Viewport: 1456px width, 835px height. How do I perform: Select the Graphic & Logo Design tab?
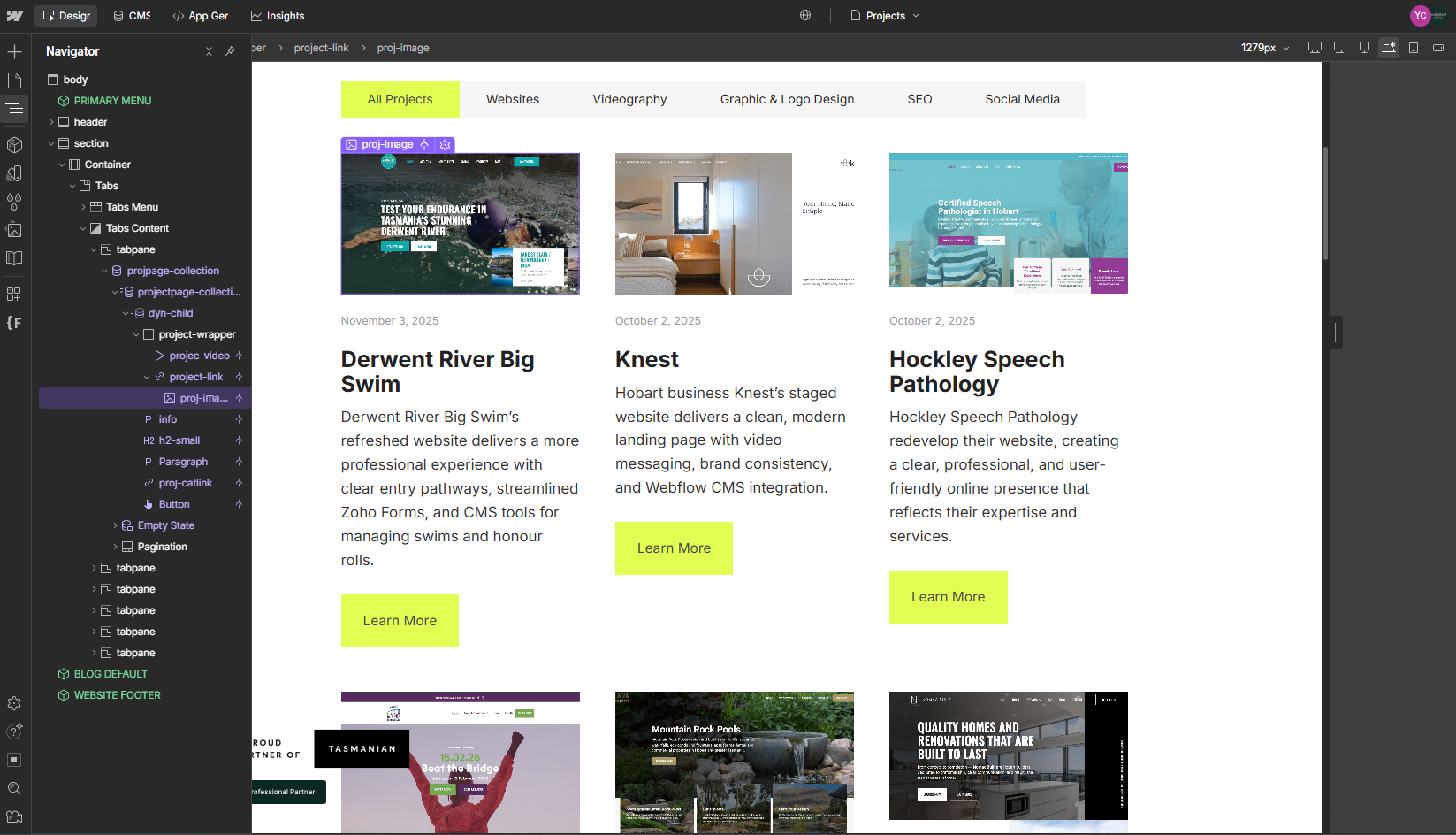coord(787,99)
